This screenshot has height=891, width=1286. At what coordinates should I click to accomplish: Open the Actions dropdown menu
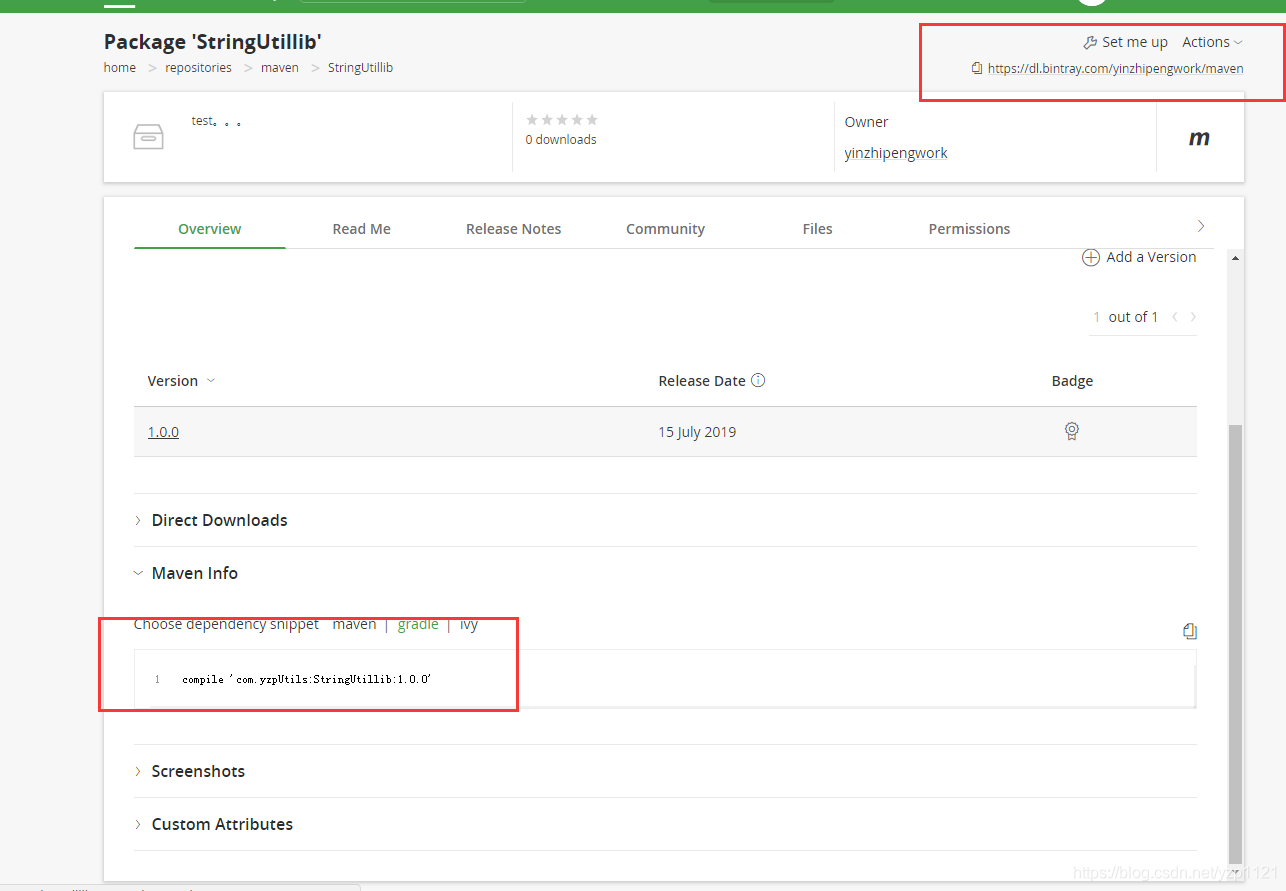[1212, 42]
